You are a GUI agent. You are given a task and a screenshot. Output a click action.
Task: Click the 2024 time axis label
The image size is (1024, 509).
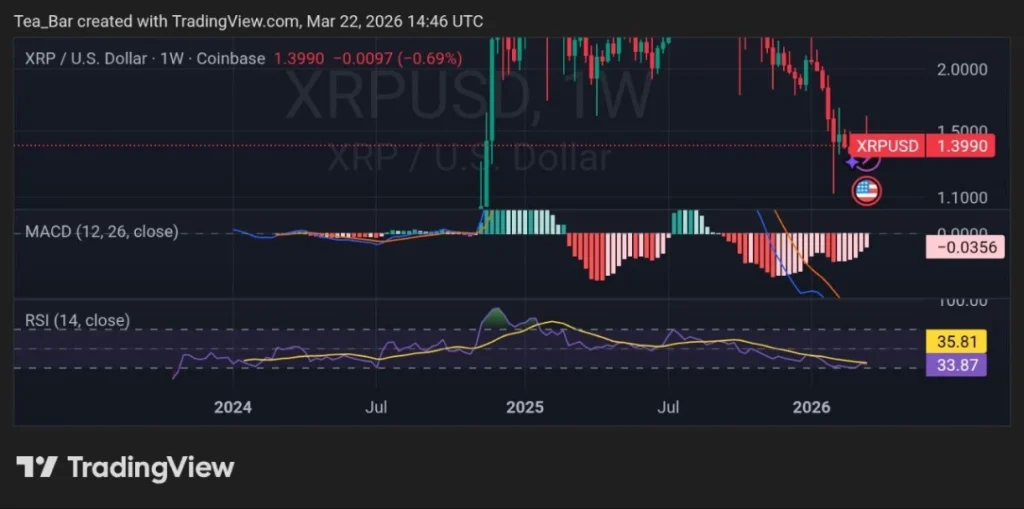pos(233,407)
